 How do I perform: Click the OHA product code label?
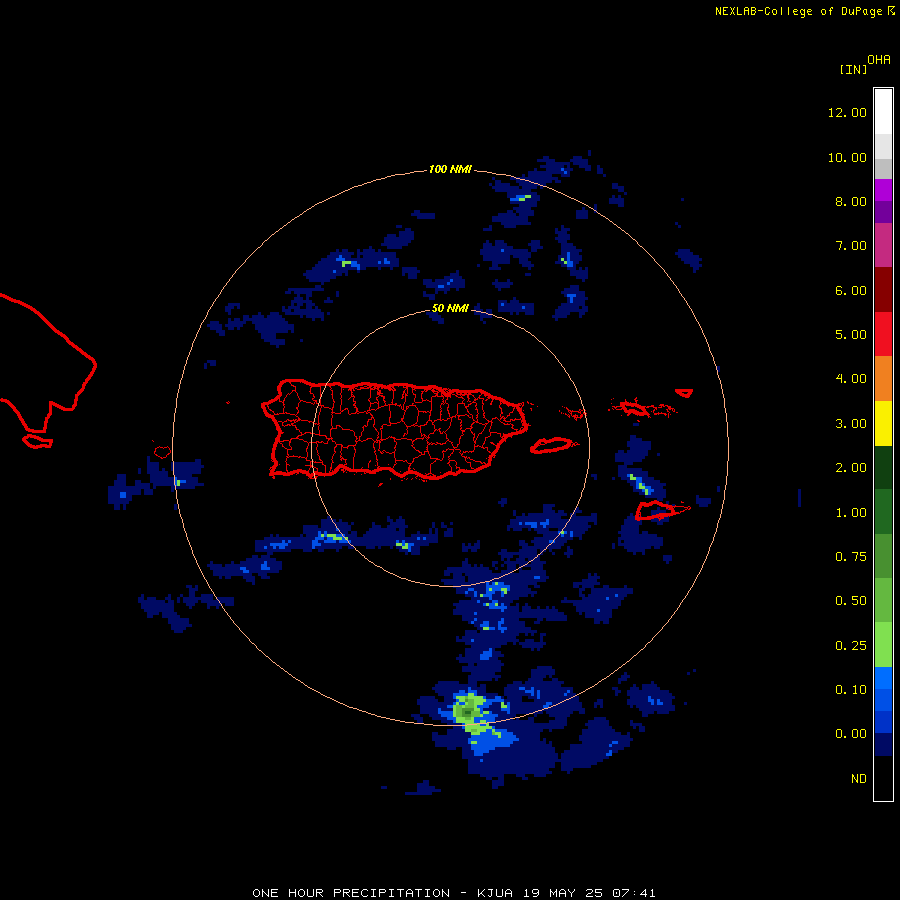[x=879, y=60]
